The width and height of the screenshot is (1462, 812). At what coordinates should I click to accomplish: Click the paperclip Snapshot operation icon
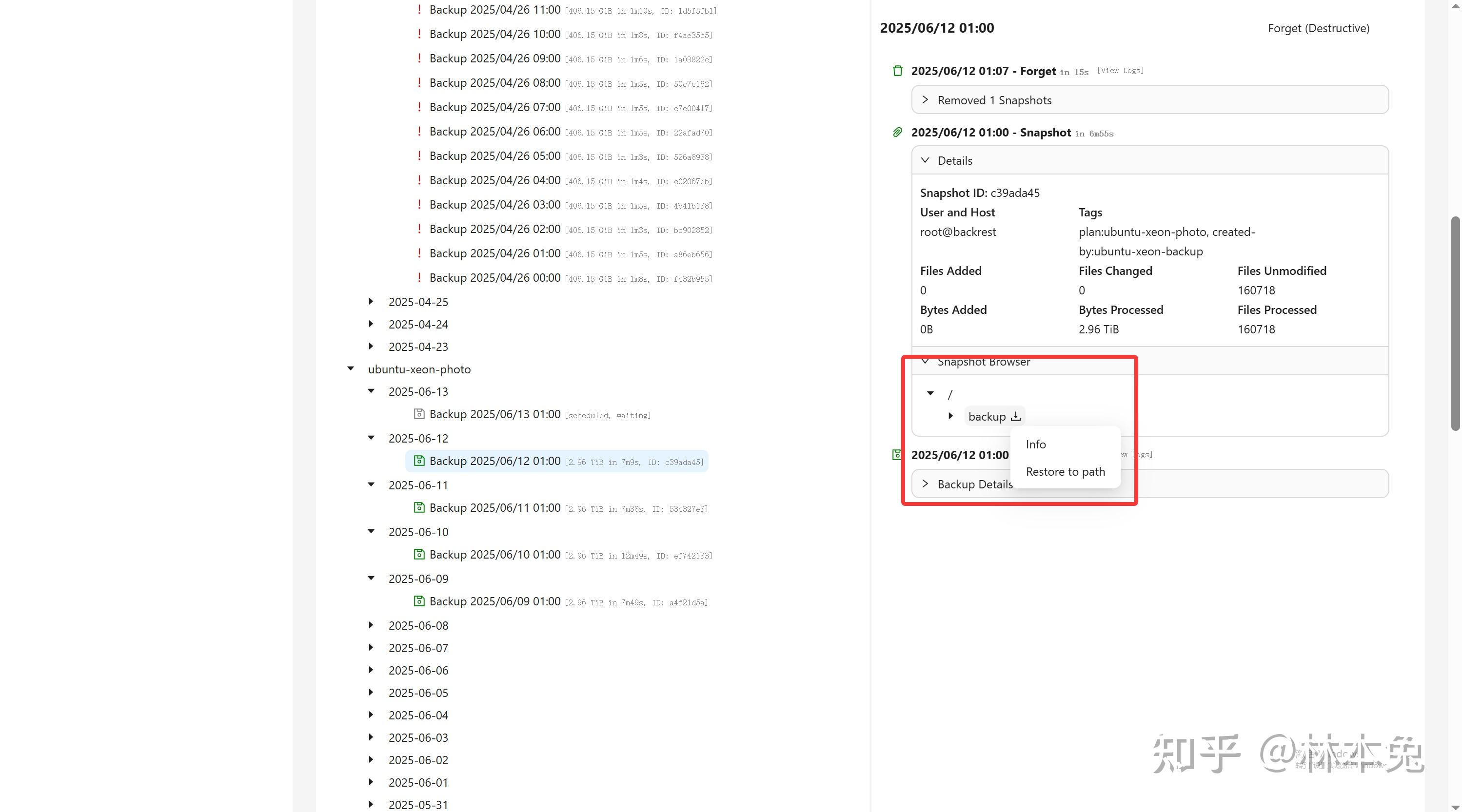coord(897,132)
